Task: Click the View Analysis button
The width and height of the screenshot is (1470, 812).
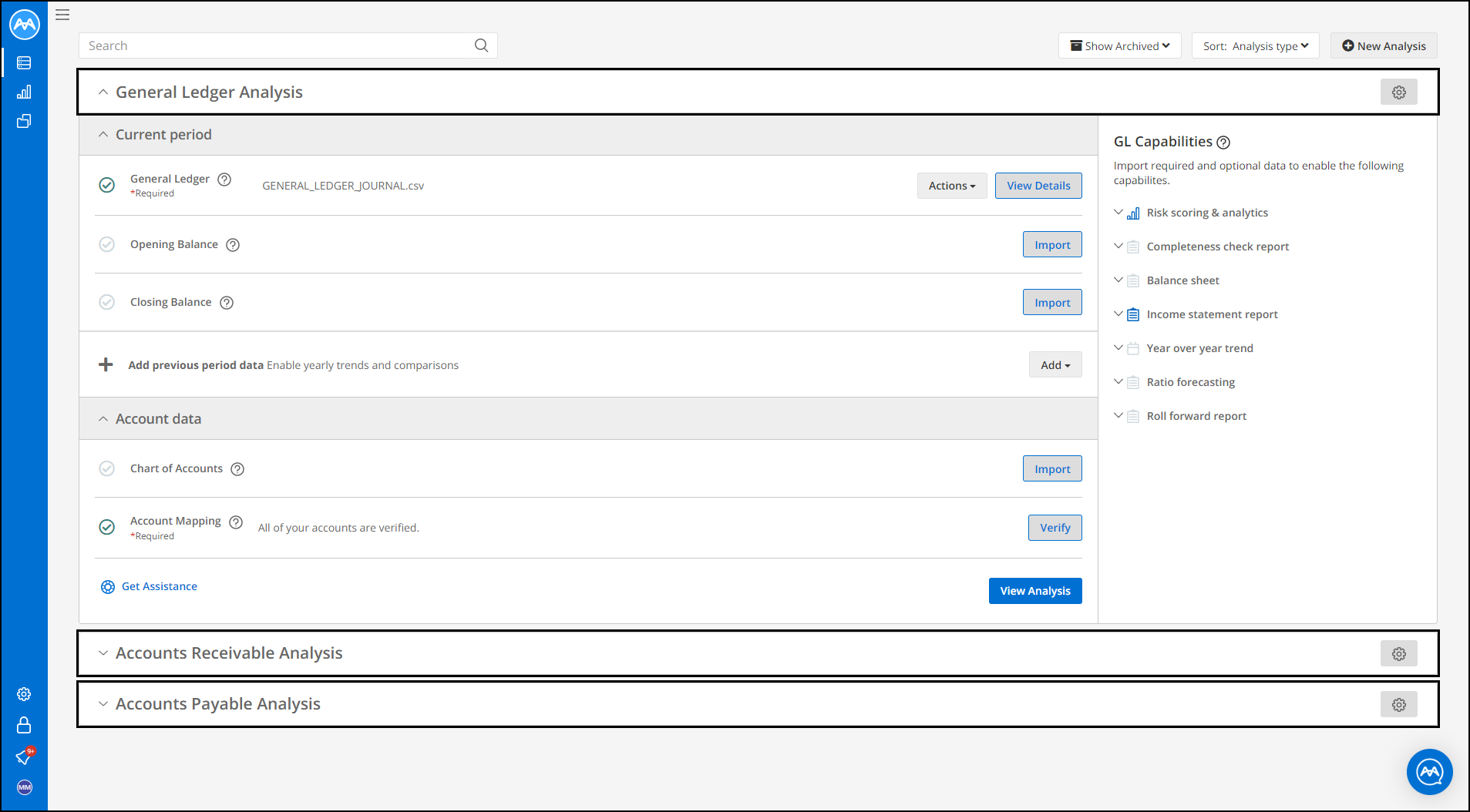Action: pos(1035,591)
